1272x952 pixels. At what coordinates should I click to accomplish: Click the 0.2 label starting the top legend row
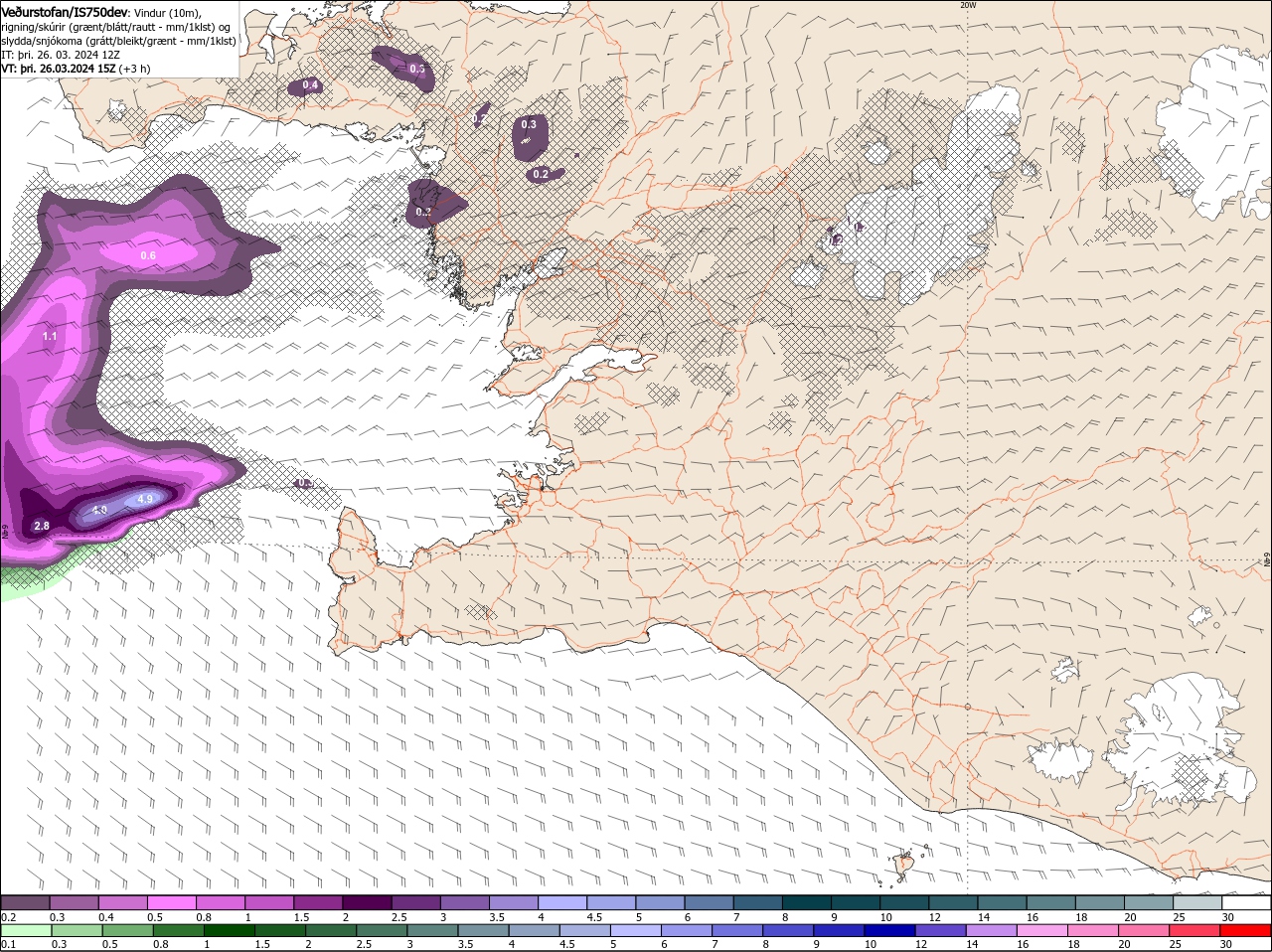8,916
